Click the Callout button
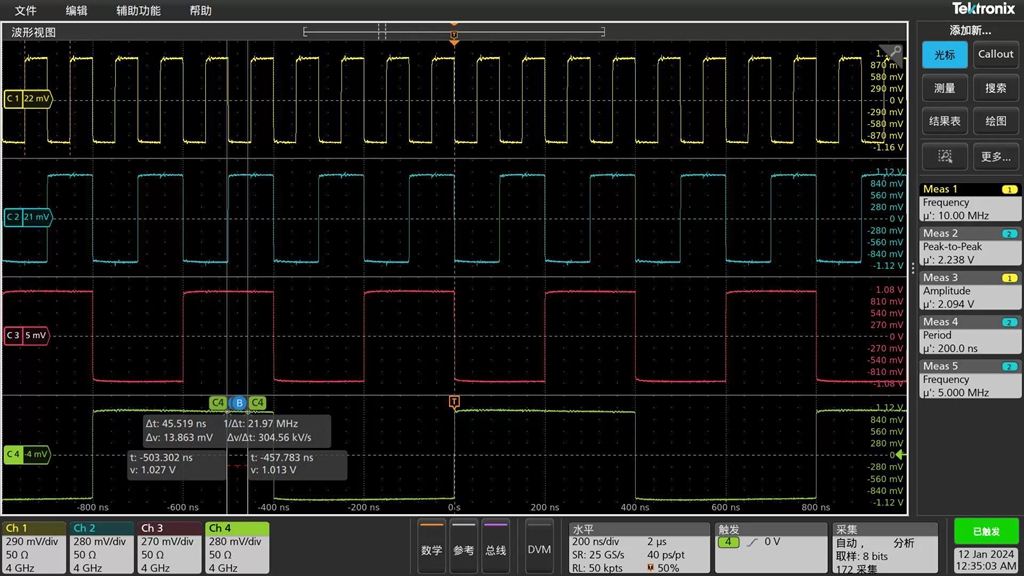The height and width of the screenshot is (576, 1024). [x=995, y=54]
